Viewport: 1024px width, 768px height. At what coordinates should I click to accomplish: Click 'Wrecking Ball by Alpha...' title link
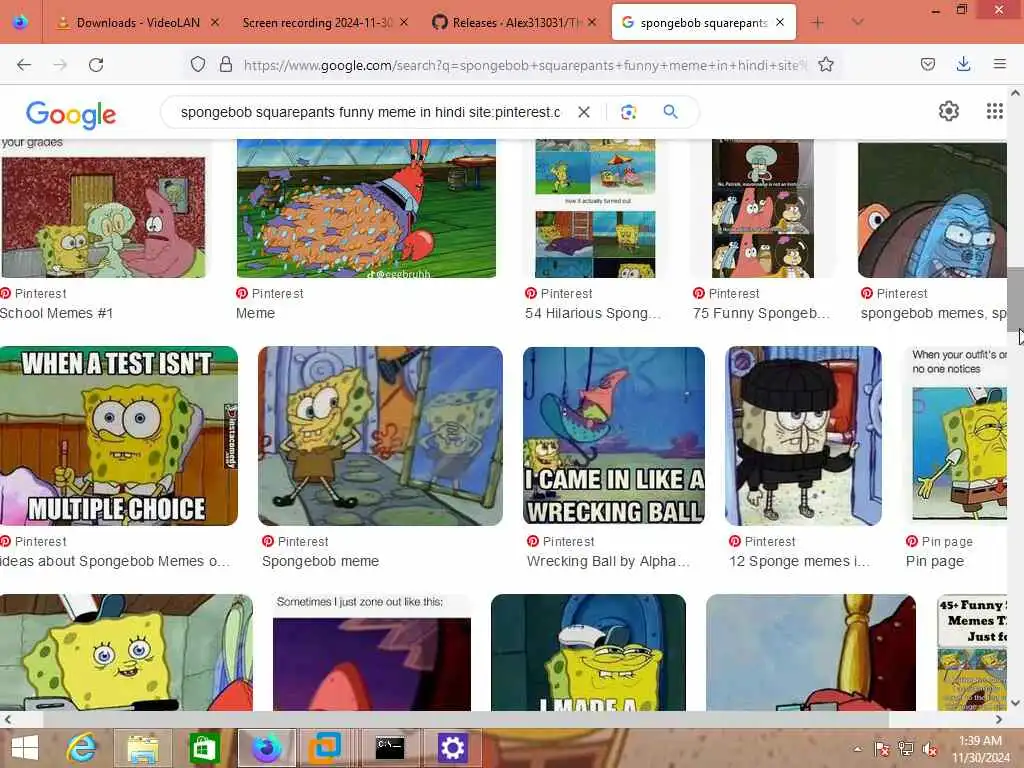[x=608, y=562]
